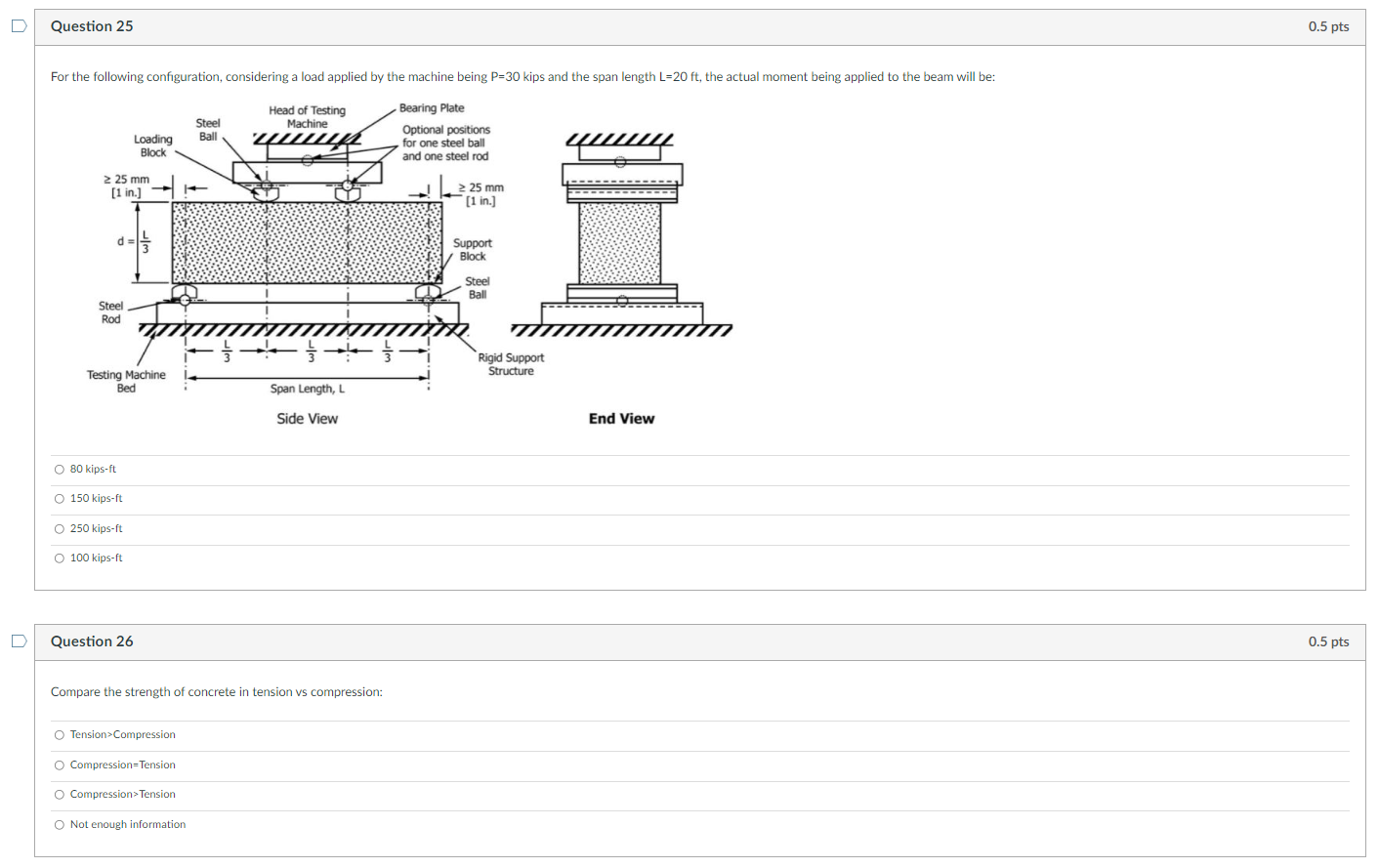The image size is (1379, 868).
Task: Click the 'Rigid Support Structure' label
Action: [511, 364]
